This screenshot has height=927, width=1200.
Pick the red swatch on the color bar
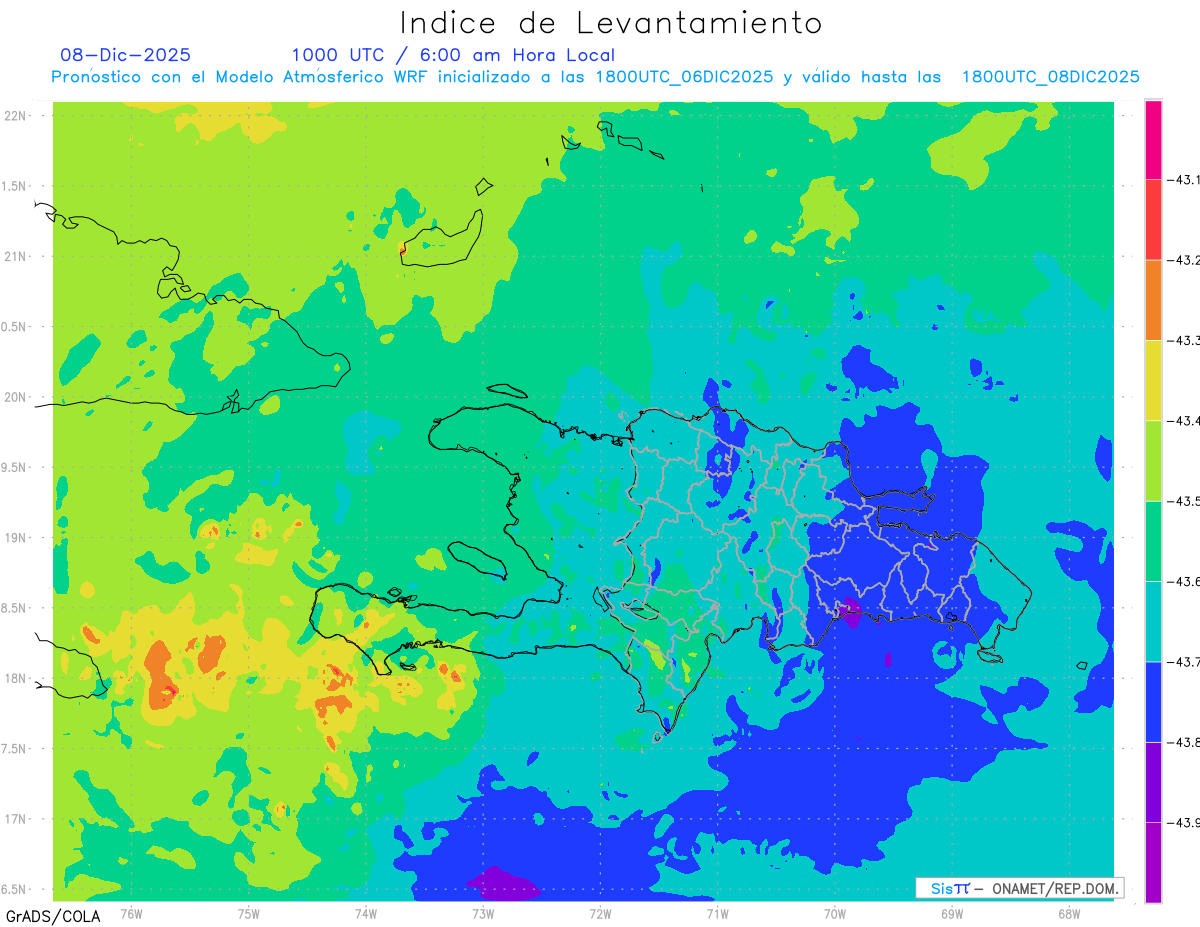1153,220
